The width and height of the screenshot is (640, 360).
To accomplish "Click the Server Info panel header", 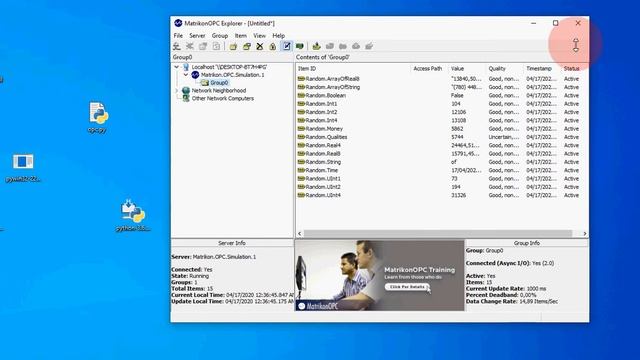I will [232, 243].
